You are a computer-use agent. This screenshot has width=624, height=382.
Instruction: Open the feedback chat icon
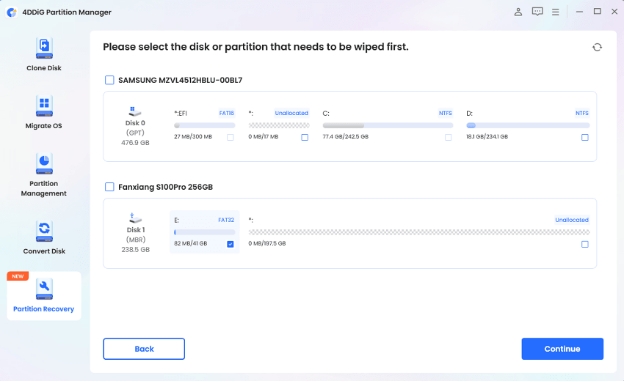(537, 12)
